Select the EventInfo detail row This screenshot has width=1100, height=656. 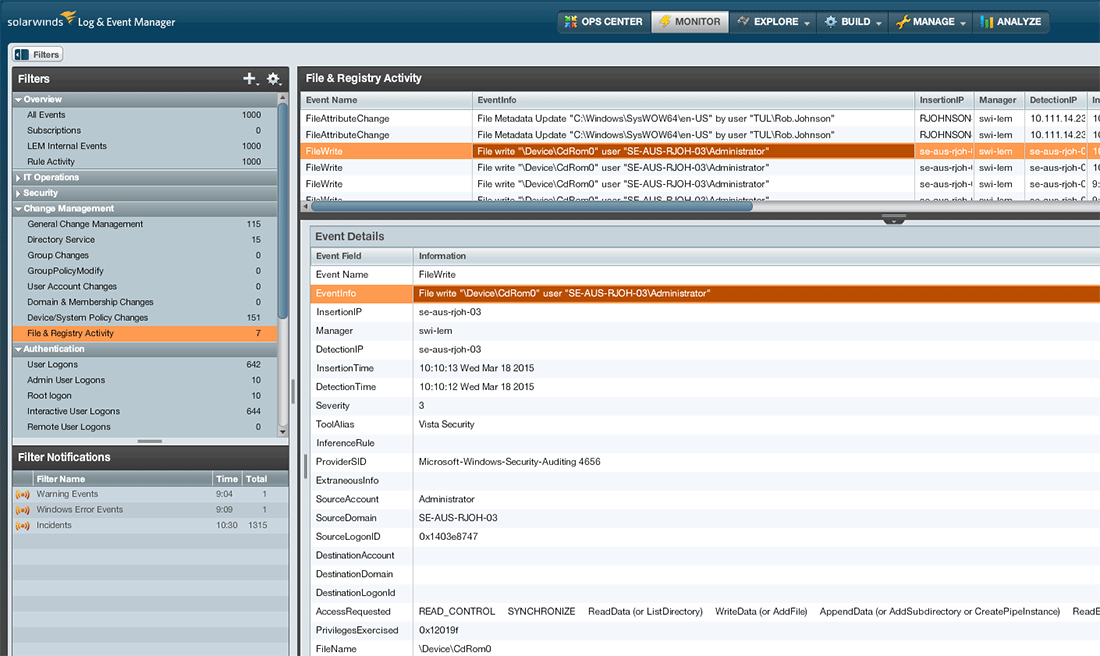click(x=705, y=293)
